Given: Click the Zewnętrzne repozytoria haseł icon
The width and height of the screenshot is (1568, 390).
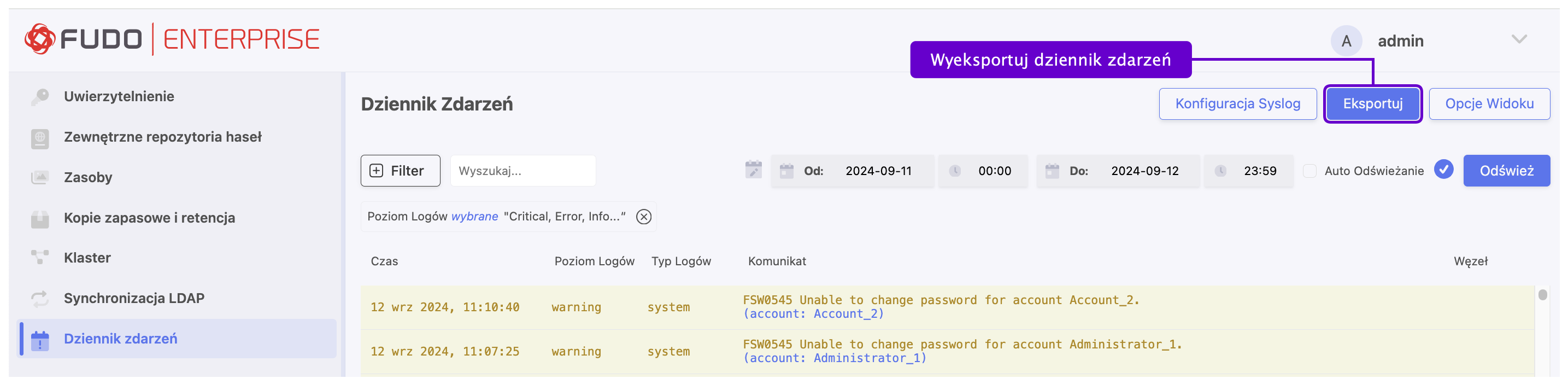Looking at the screenshot, I should tap(39, 138).
